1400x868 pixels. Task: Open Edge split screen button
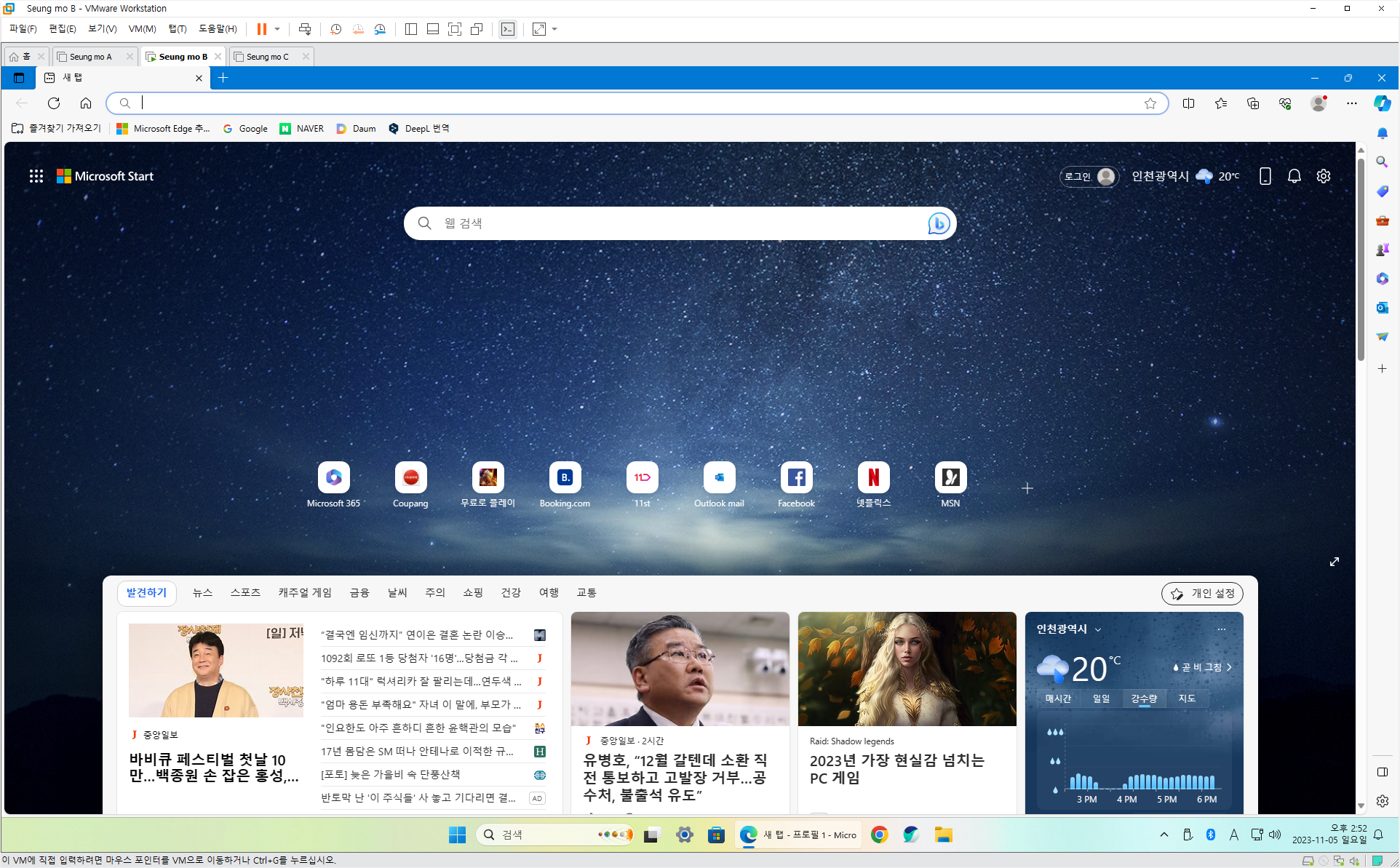coord(1188,103)
